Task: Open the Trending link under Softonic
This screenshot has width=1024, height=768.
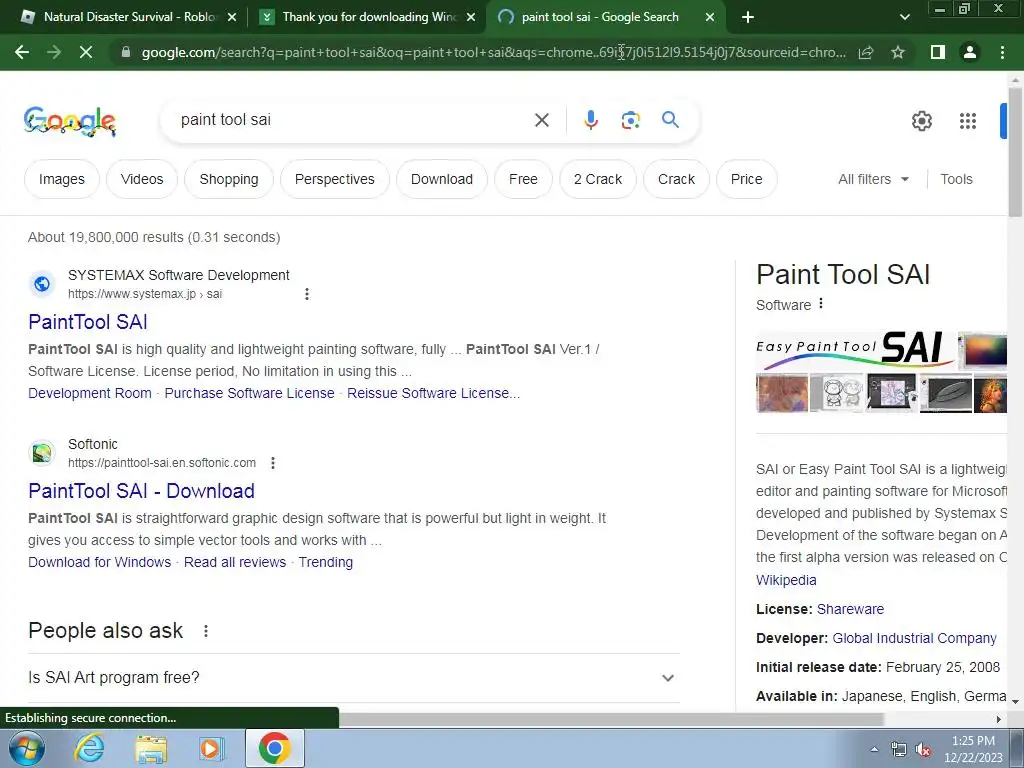Action: (325, 562)
